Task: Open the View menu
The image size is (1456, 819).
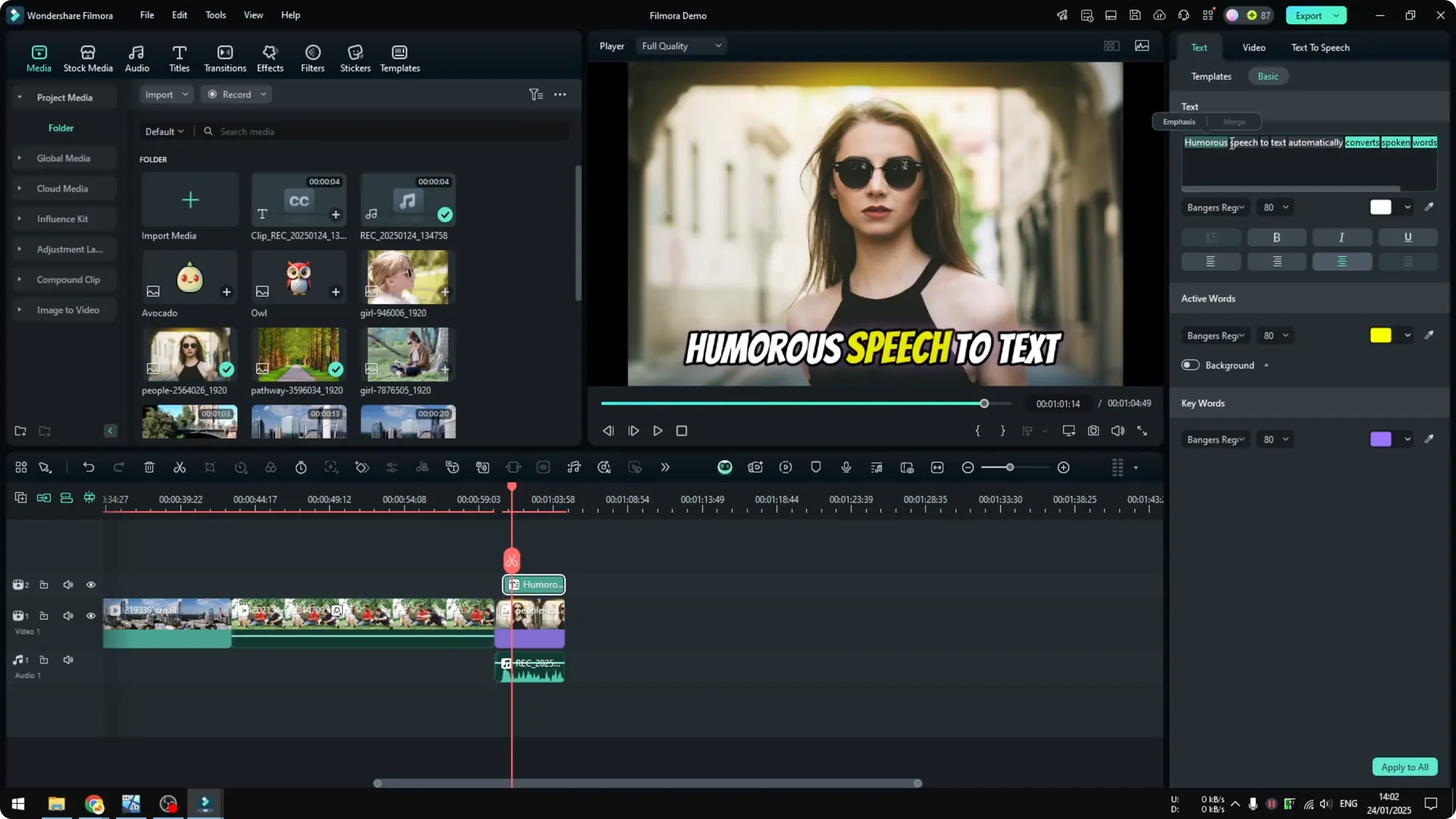Action: point(253,15)
